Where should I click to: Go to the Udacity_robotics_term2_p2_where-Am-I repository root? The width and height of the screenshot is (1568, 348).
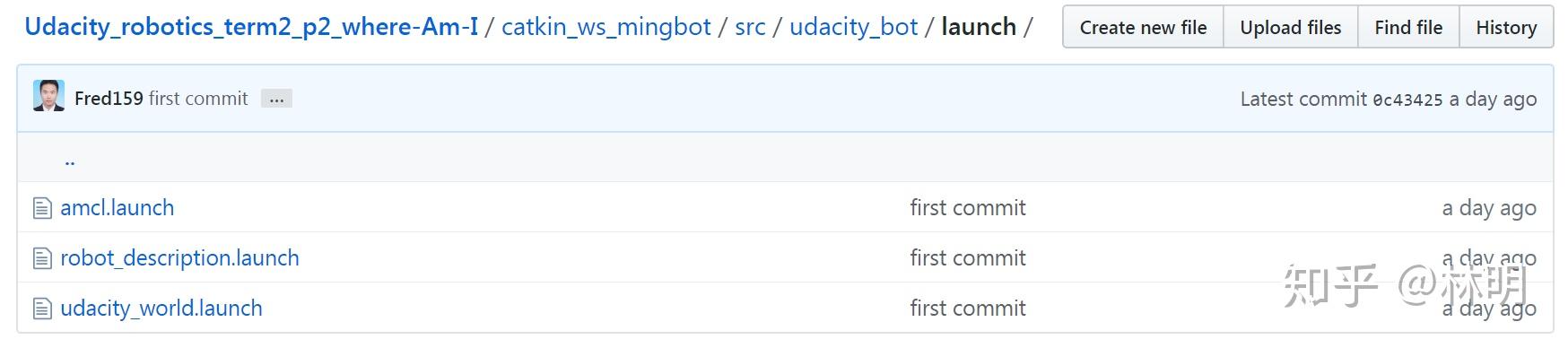pyautogui.click(x=251, y=27)
